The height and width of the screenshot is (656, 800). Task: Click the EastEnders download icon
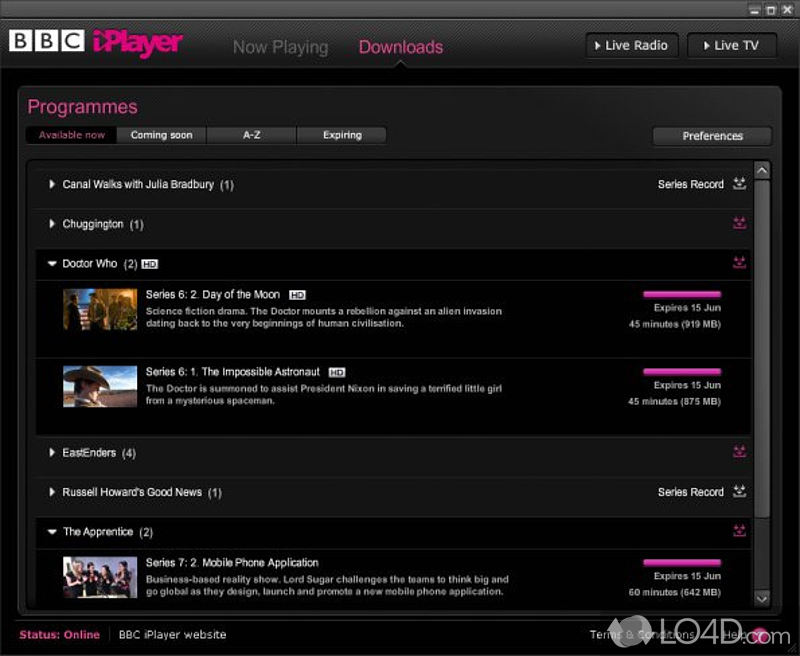click(x=740, y=452)
